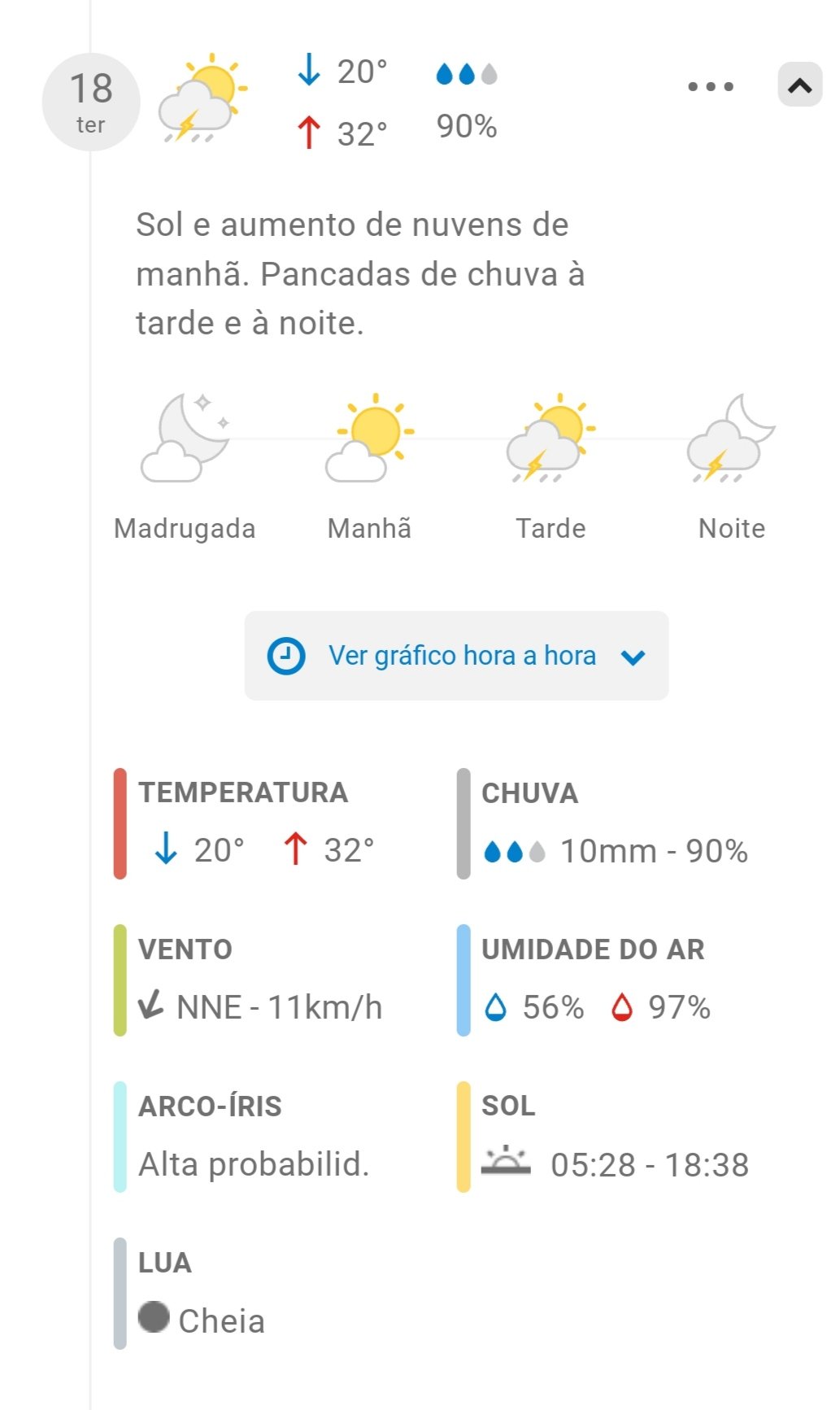Click the Noite night storm icon
840x1410 pixels.
731,438
